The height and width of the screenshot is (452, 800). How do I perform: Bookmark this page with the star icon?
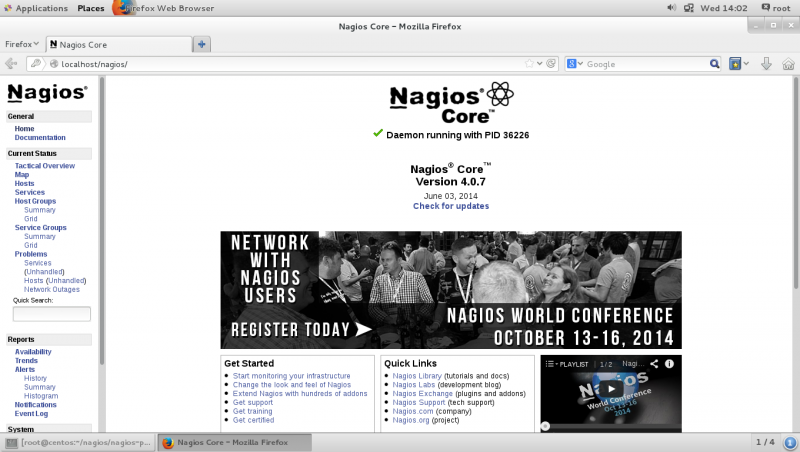click(x=530, y=64)
